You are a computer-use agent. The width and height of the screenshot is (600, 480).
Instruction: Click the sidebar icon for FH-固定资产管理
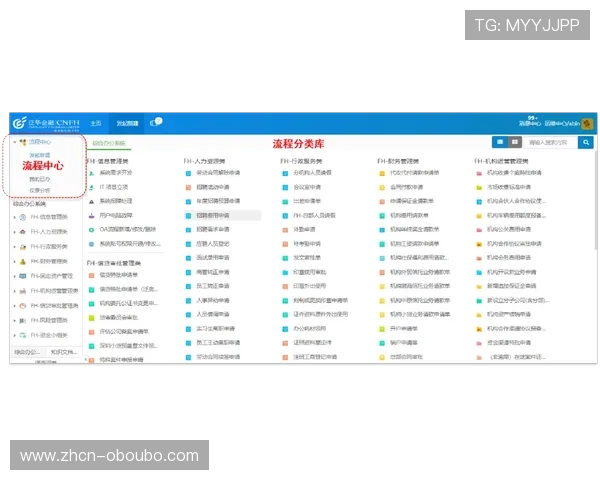[x=23, y=276]
